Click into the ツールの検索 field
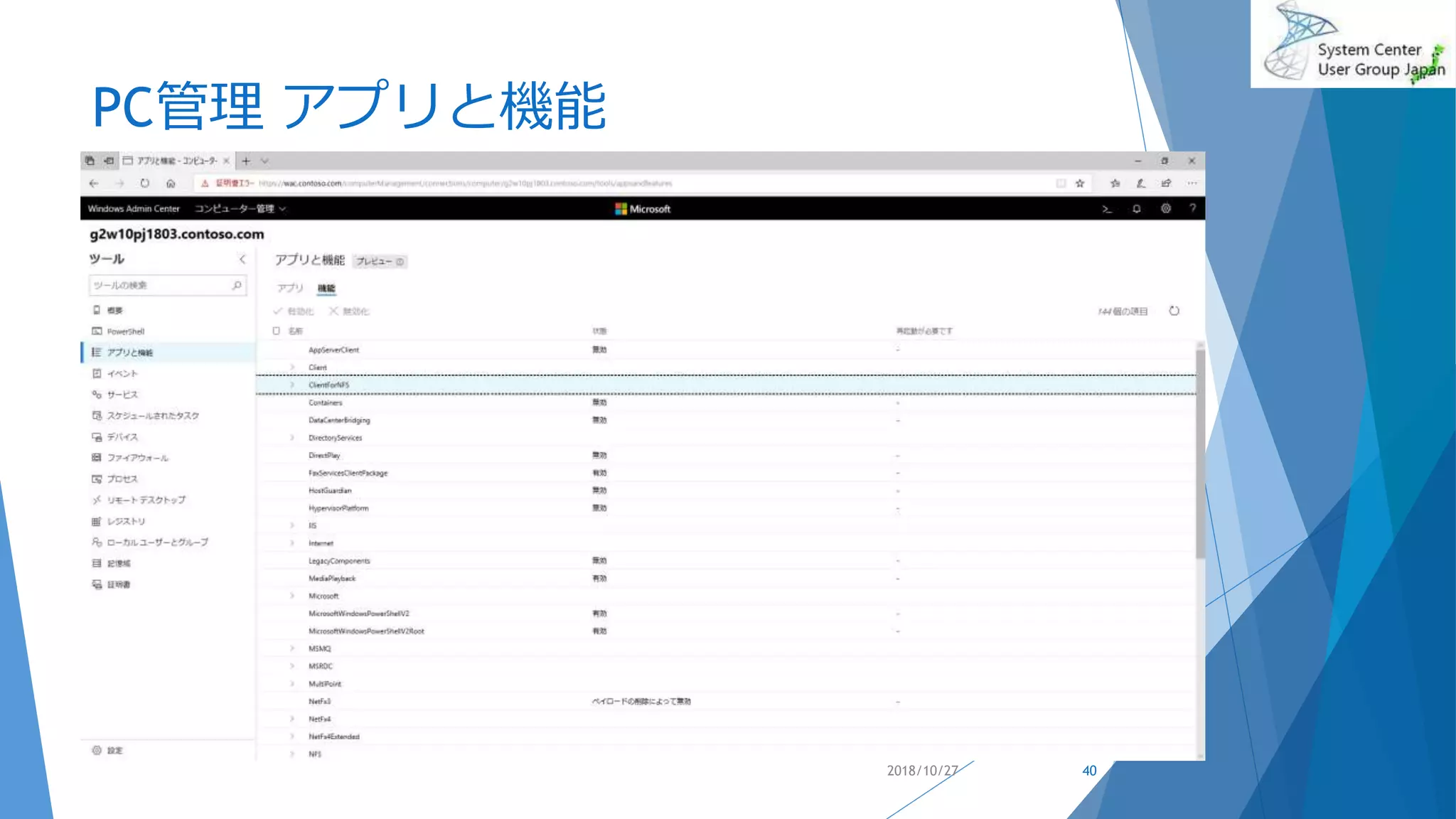The height and width of the screenshot is (819, 1456). pyautogui.click(x=168, y=285)
